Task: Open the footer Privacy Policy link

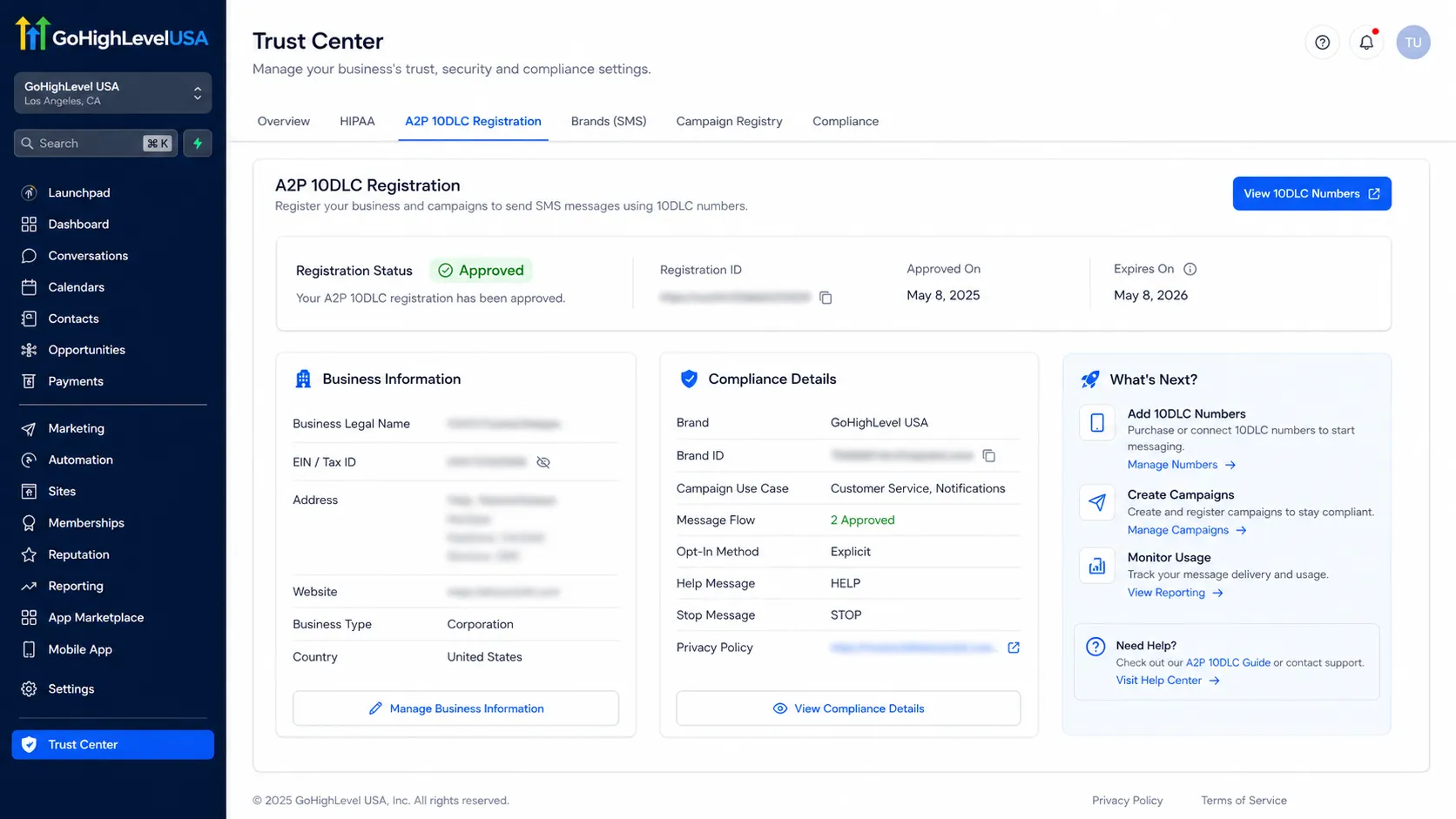Action: coord(1128,801)
